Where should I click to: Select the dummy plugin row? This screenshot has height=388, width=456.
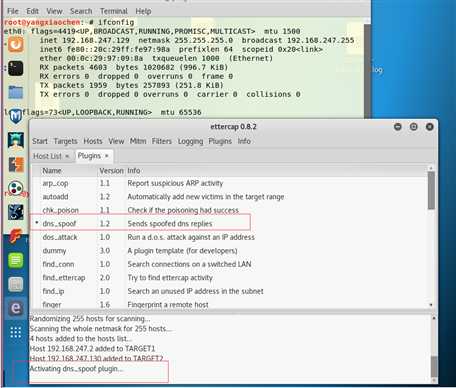[x=229, y=251]
